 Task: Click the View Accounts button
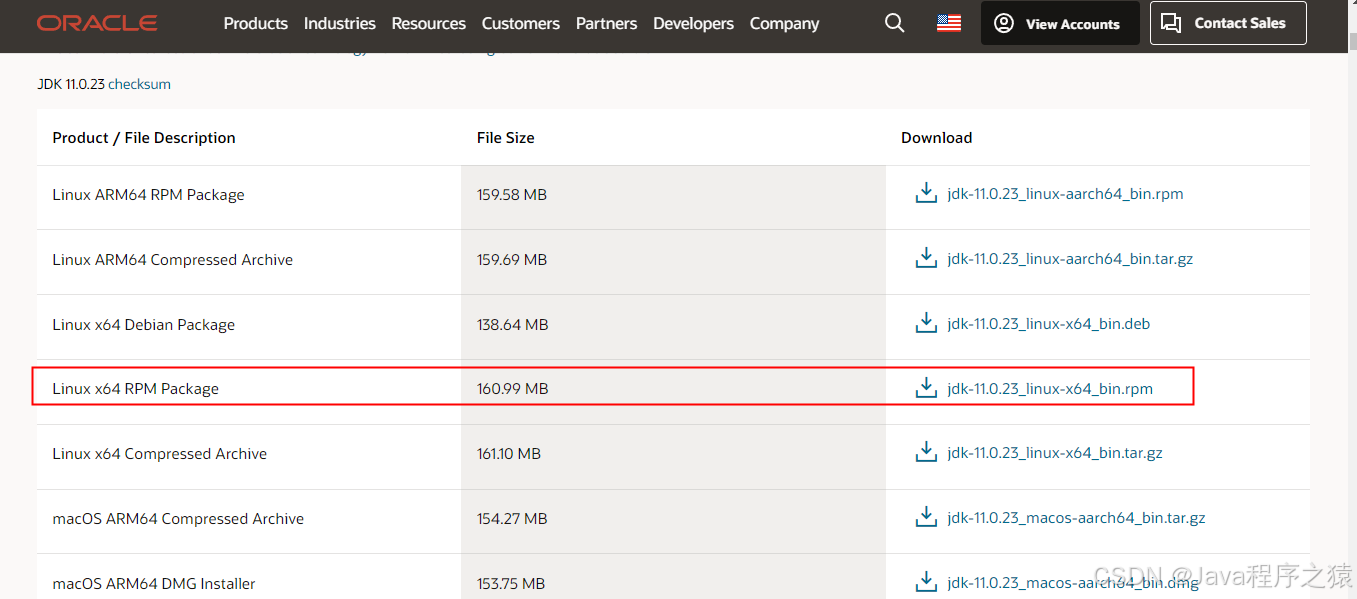pos(1060,23)
